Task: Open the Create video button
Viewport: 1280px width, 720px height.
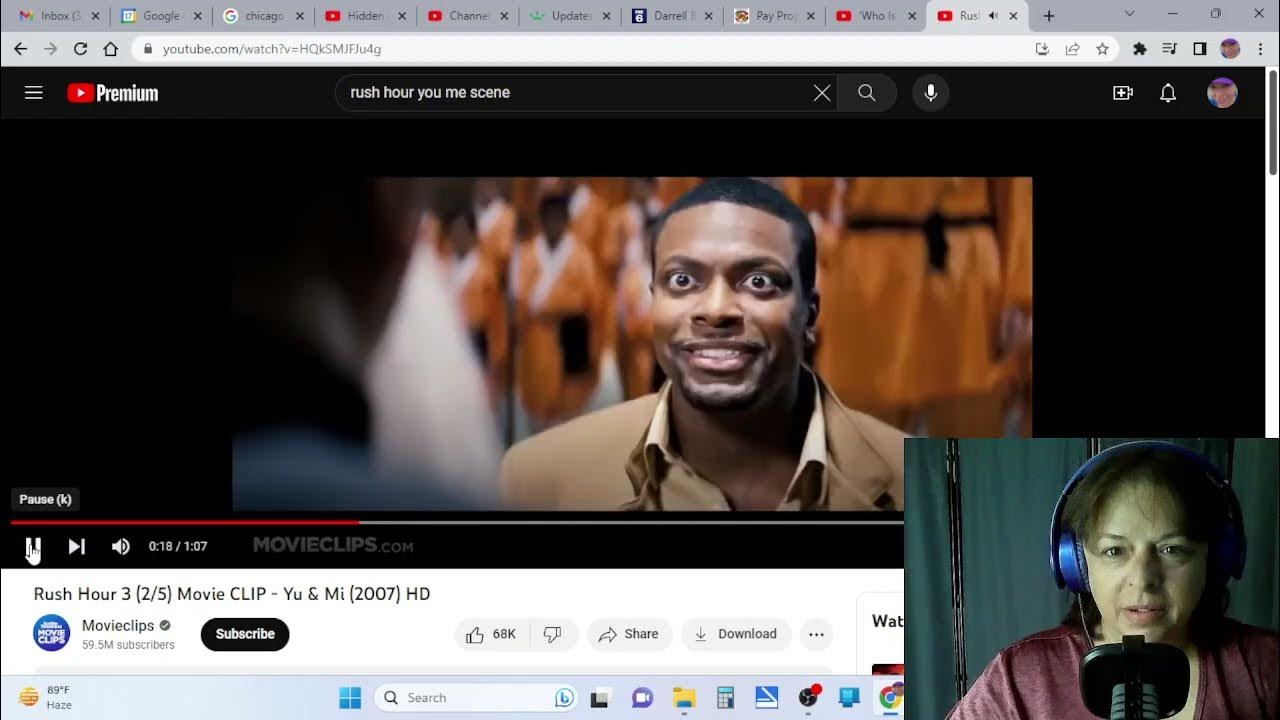Action: point(1123,93)
